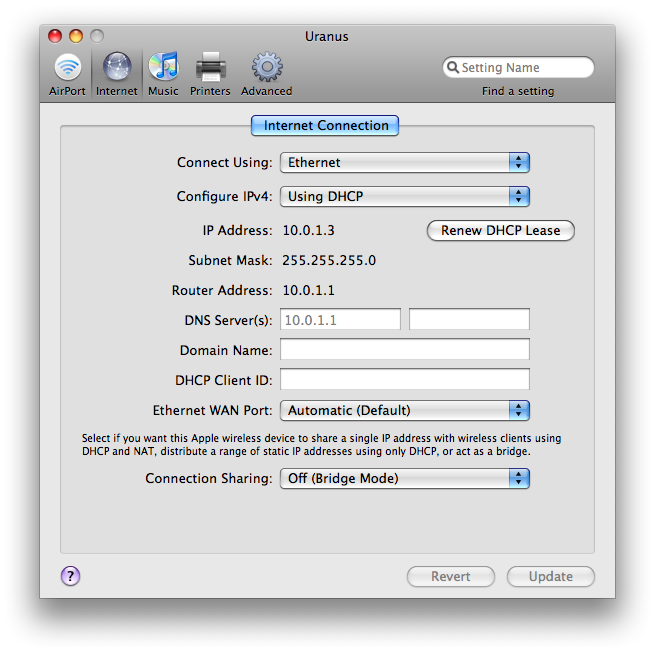Close the Uranus window

coord(55,36)
